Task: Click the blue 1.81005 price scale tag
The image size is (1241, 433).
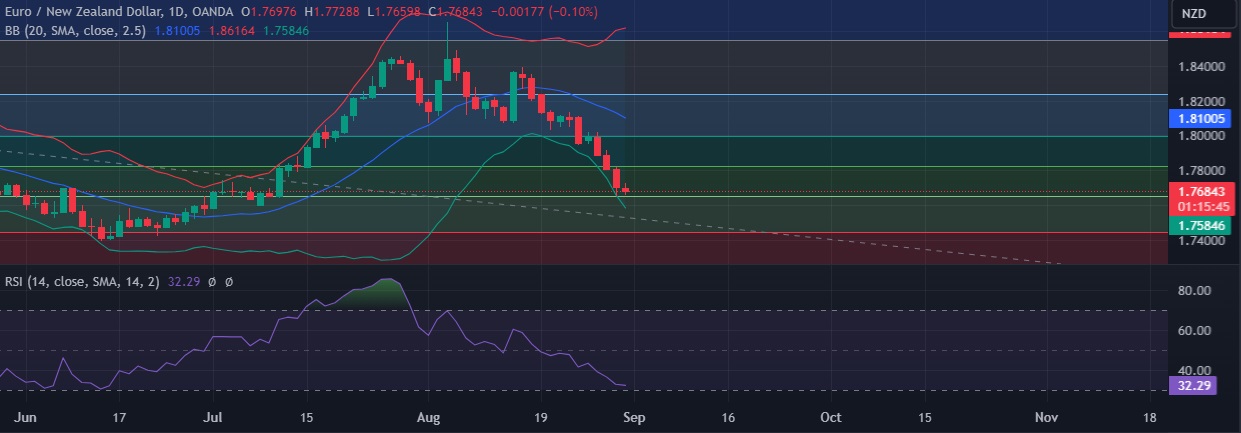Action: click(x=1200, y=118)
